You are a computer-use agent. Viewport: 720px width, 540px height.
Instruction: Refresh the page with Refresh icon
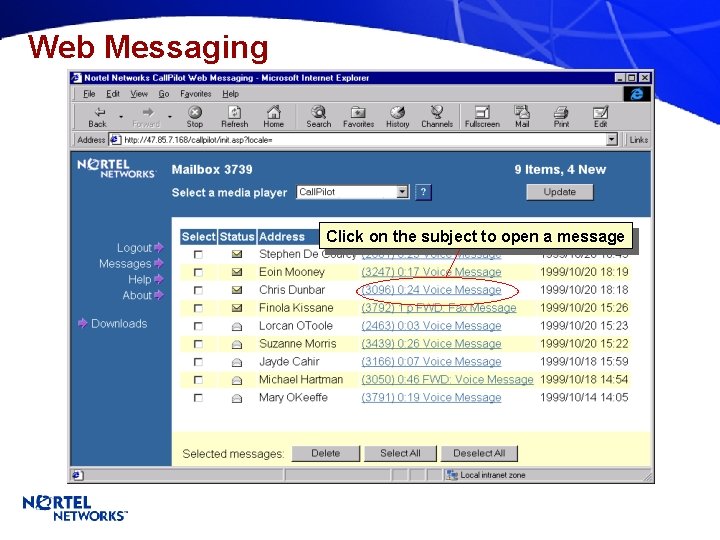click(235, 117)
